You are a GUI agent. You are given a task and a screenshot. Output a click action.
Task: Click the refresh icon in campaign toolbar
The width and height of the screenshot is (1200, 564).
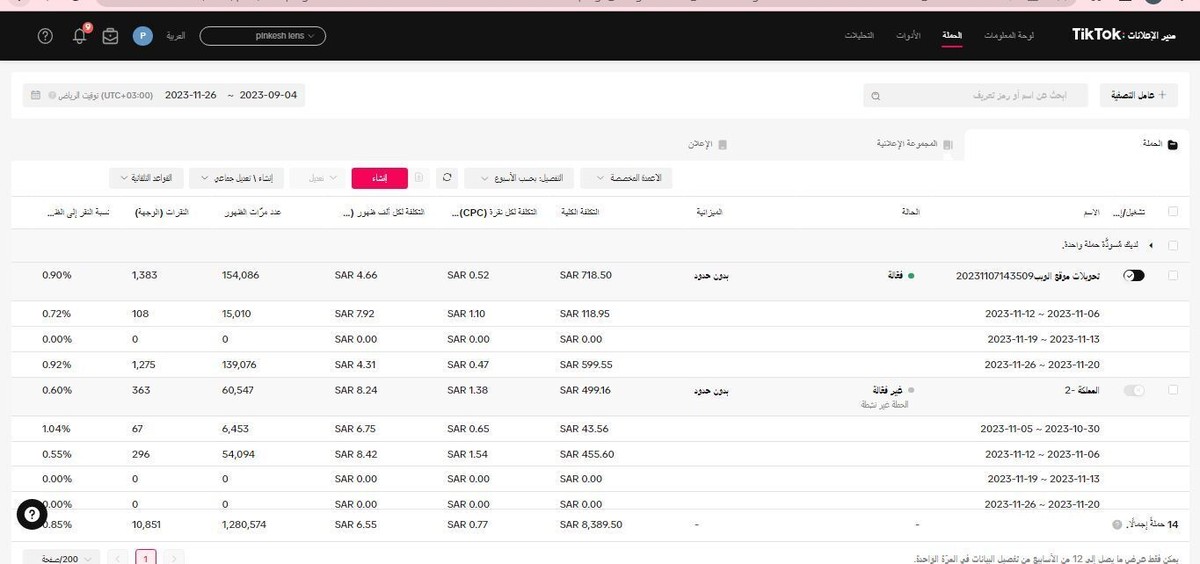pos(448,178)
